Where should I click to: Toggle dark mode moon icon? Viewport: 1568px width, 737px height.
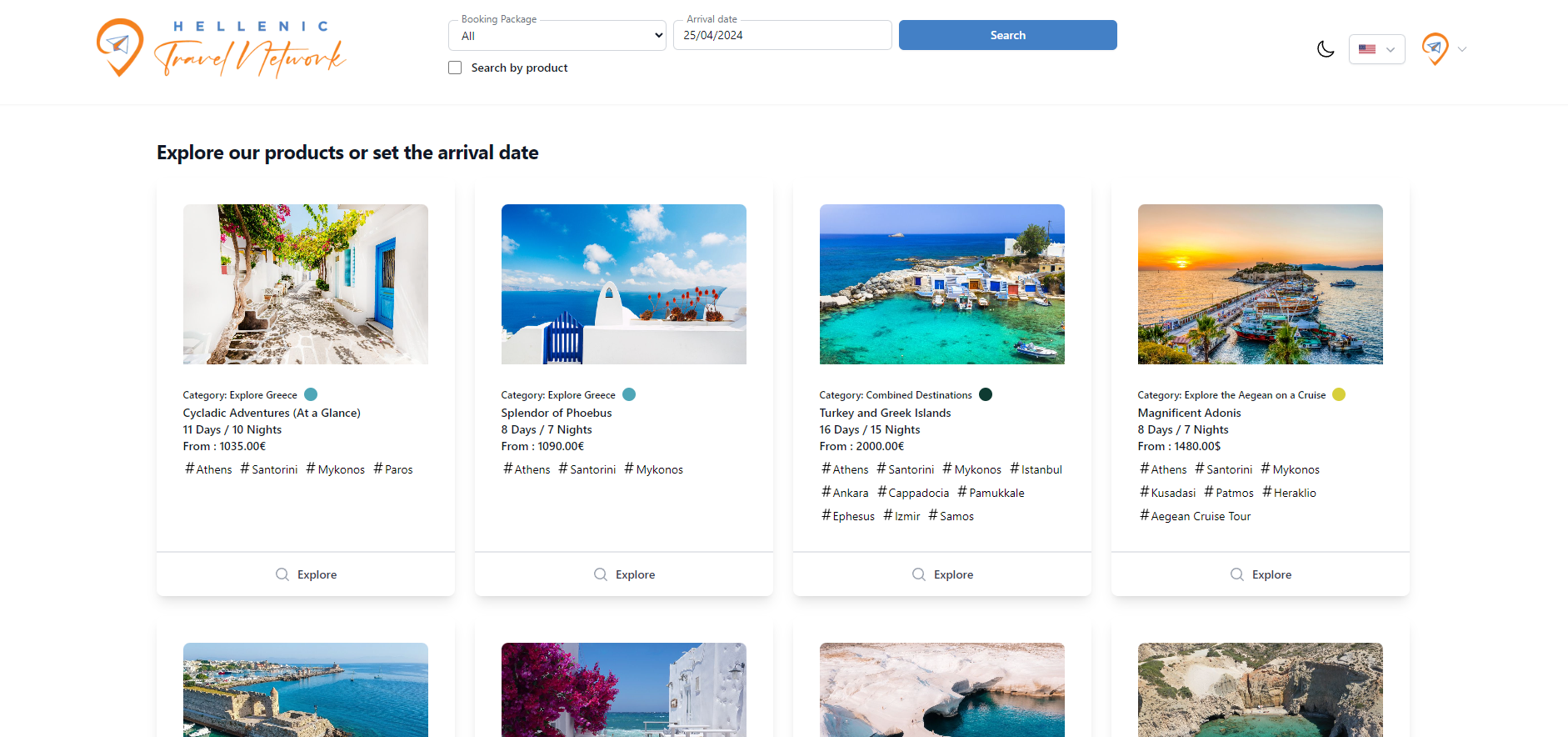coord(1325,49)
